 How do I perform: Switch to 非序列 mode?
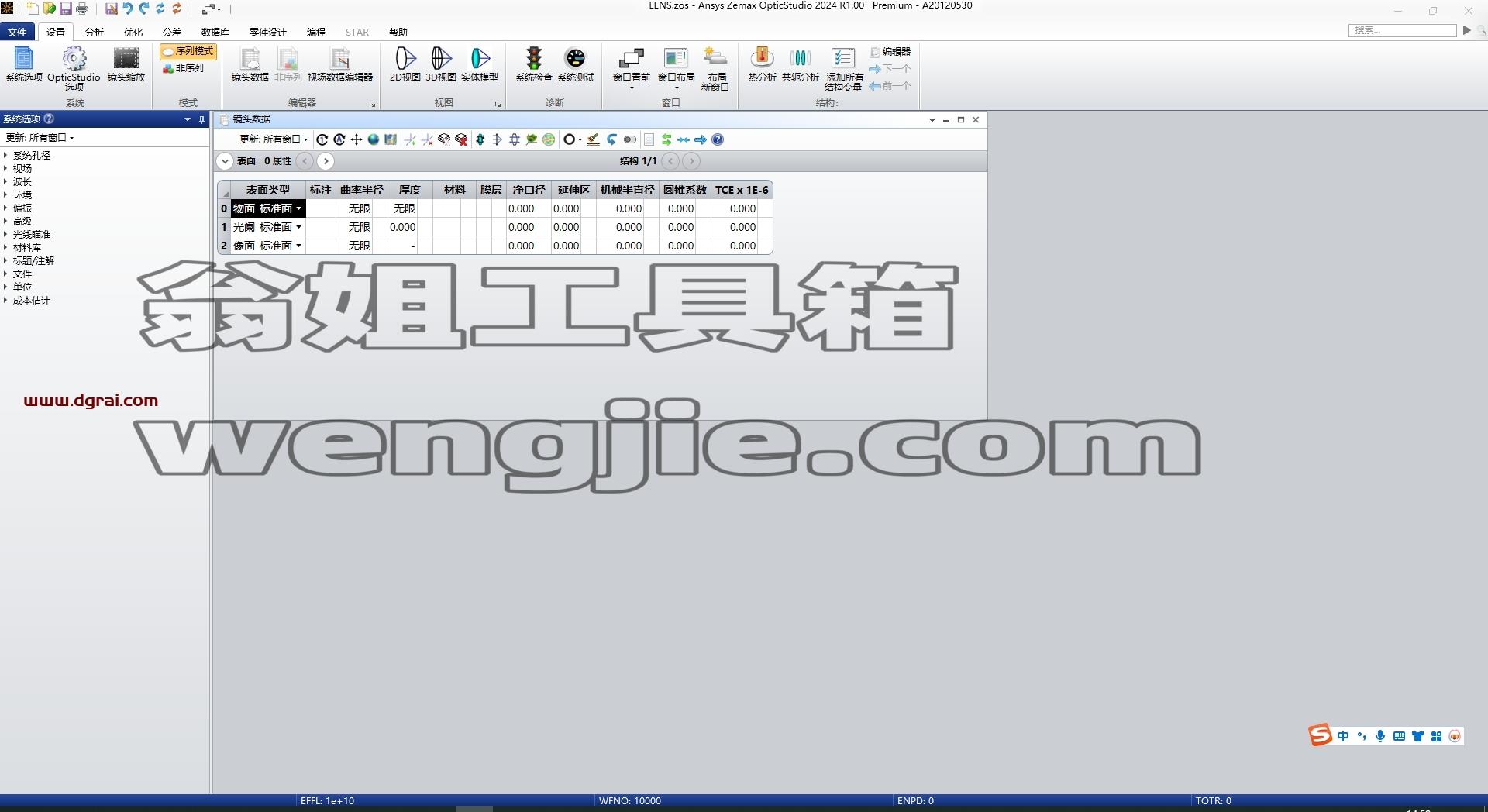[x=184, y=68]
